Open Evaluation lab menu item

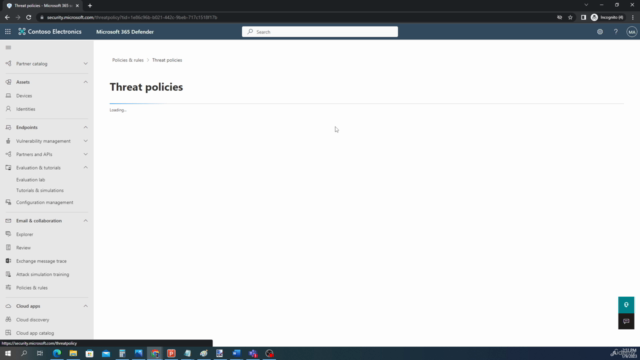(31, 180)
